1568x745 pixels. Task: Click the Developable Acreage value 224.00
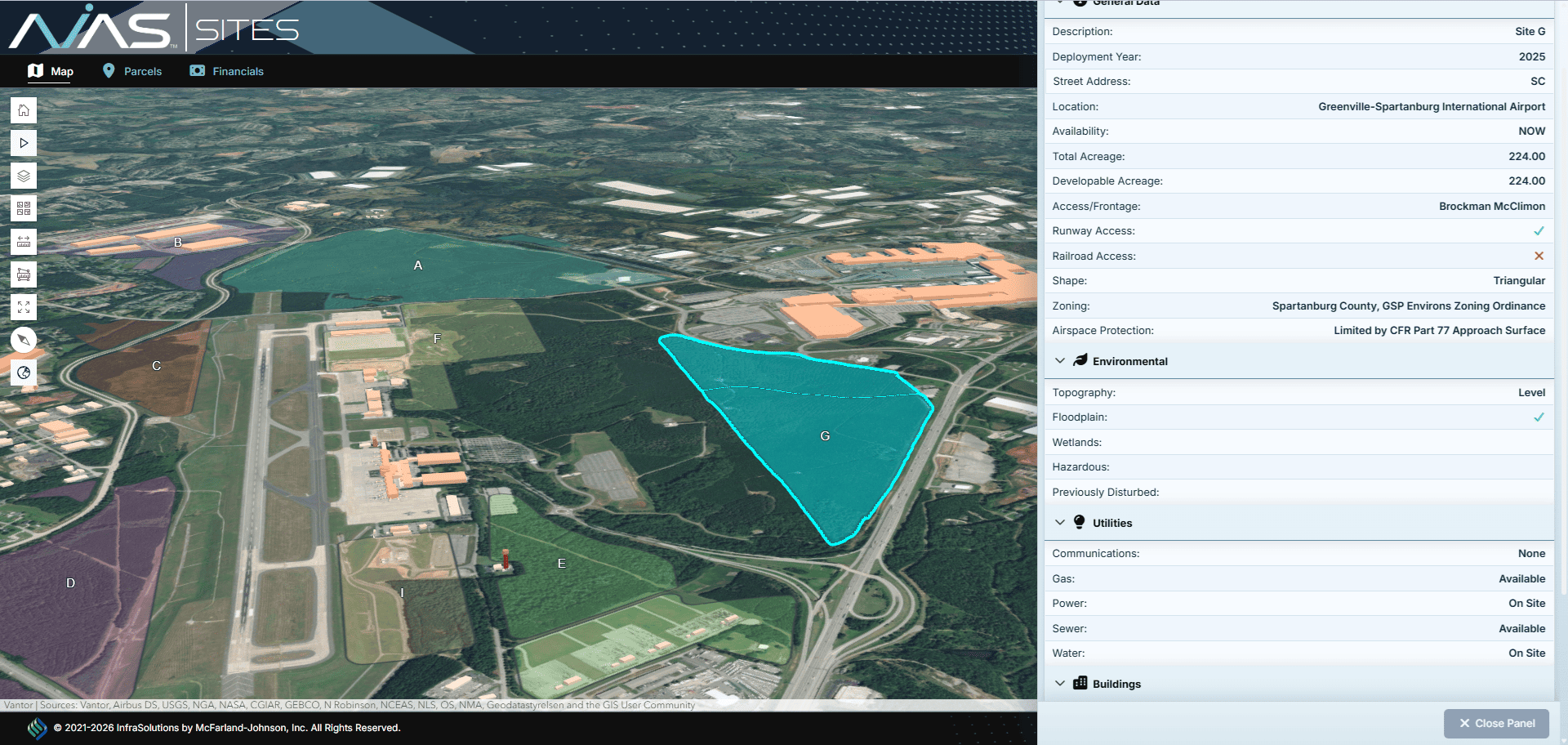1527,181
